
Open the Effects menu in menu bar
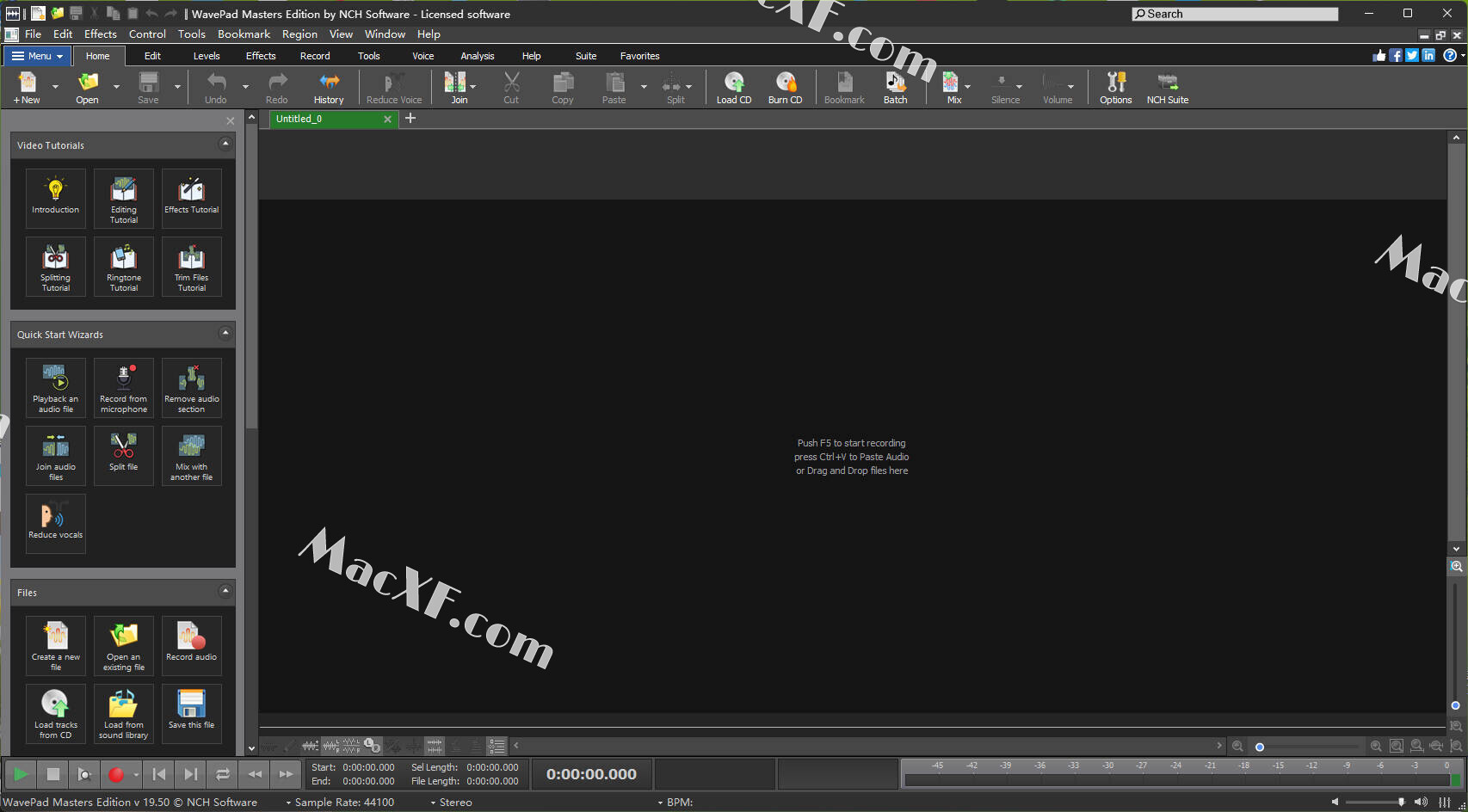point(100,34)
